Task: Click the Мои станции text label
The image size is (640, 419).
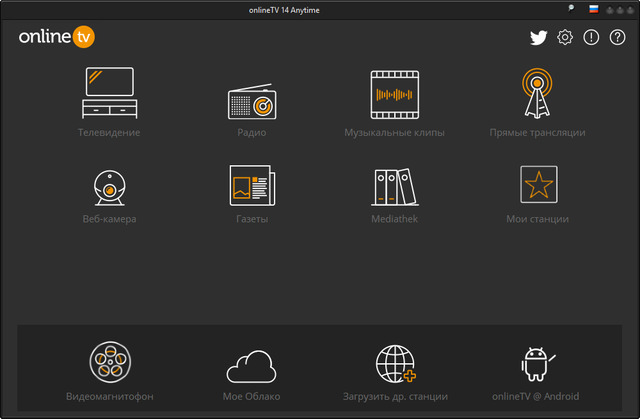Action: click(537, 219)
